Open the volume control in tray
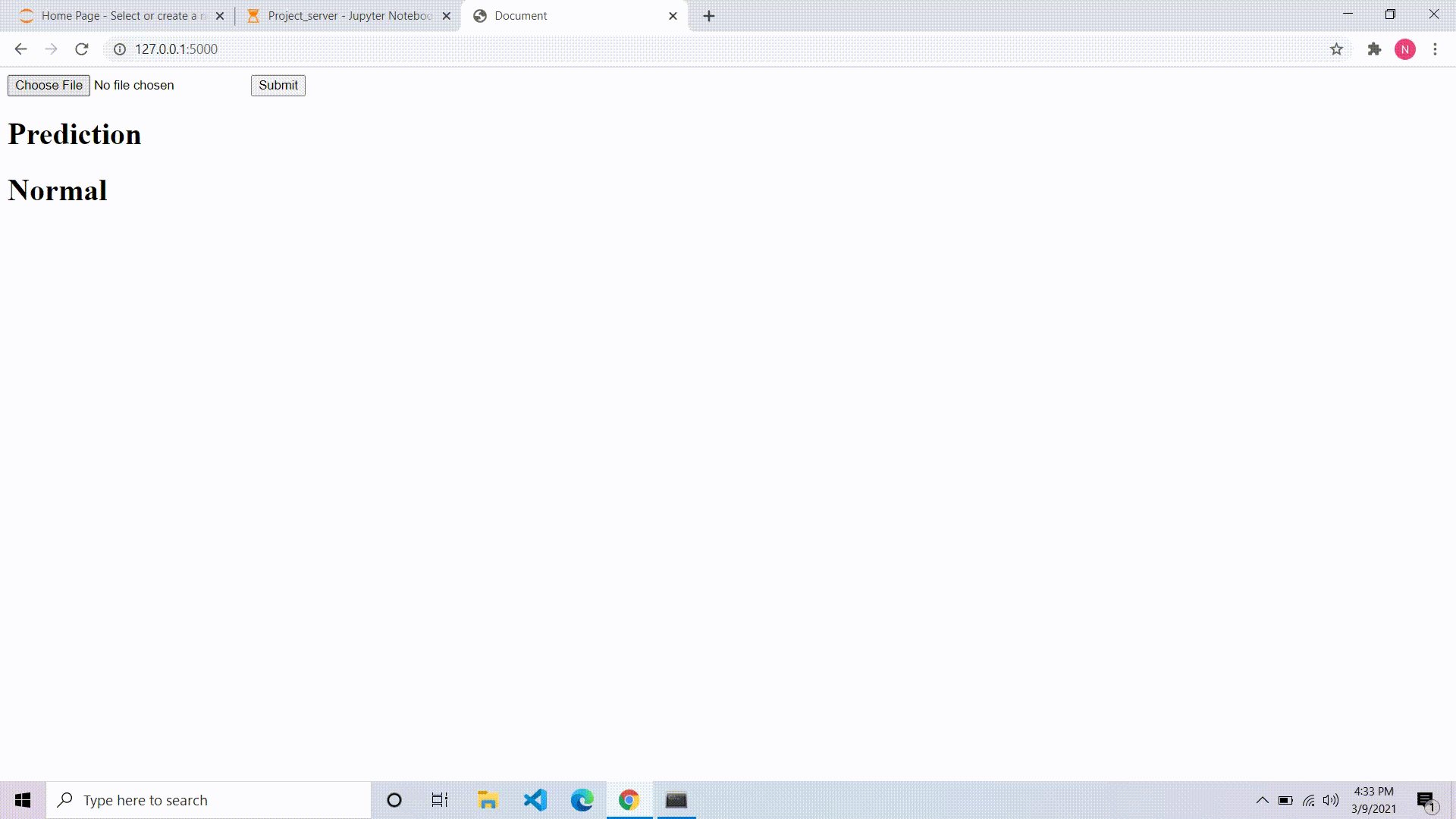1456x819 pixels. pos(1331,800)
